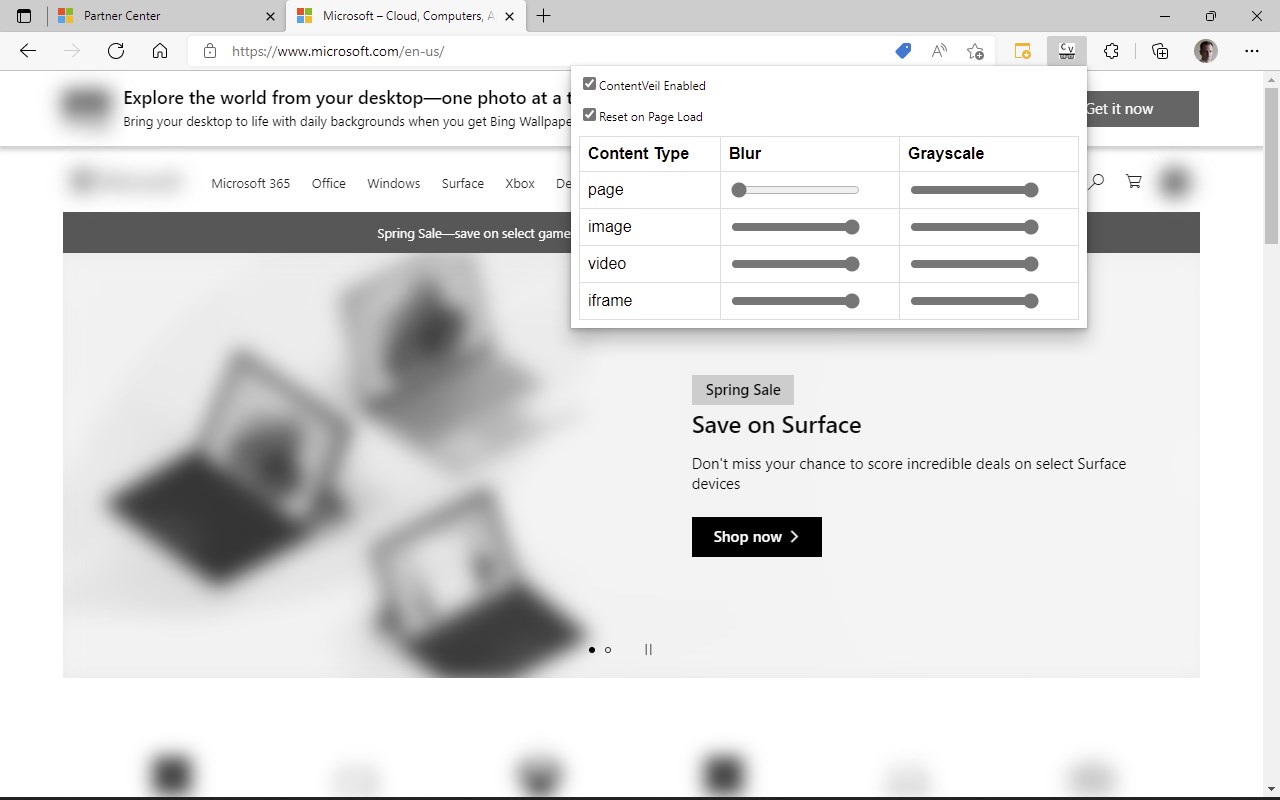Adjust the page Blur slider
This screenshot has width=1280, height=800.
(x=795, y=190)
